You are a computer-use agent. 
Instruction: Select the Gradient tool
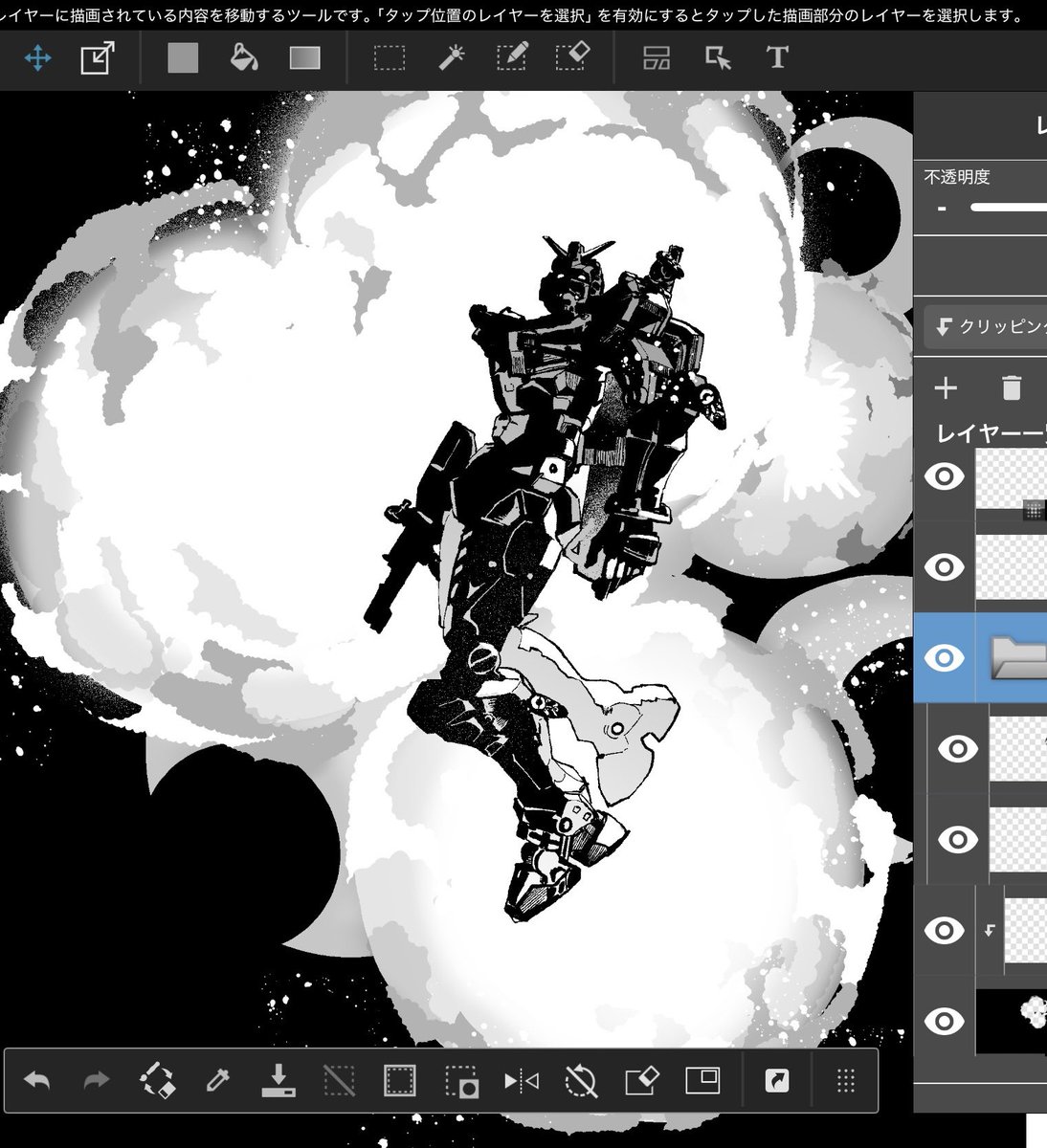point(304,58)
